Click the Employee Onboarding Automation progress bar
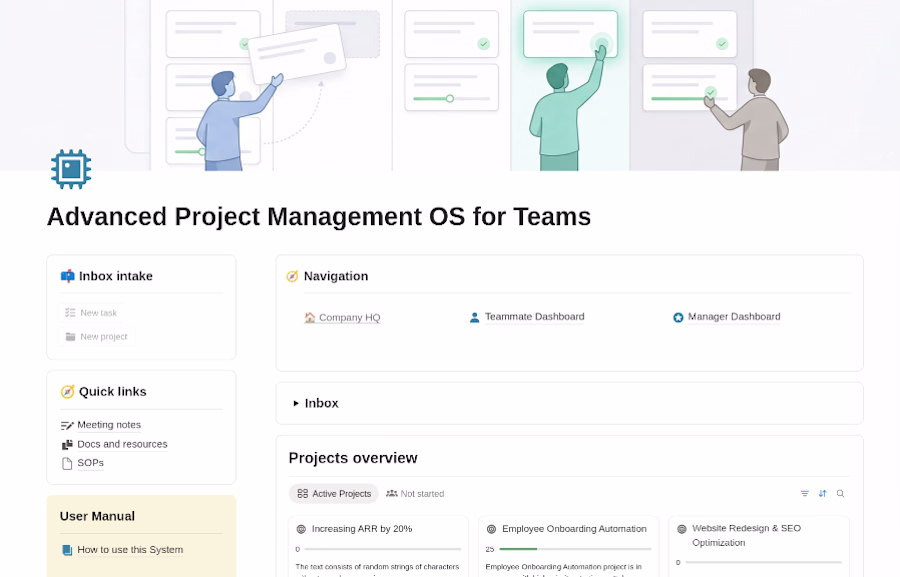The width and height of the screenshot is (900, 577). (576, 549)
